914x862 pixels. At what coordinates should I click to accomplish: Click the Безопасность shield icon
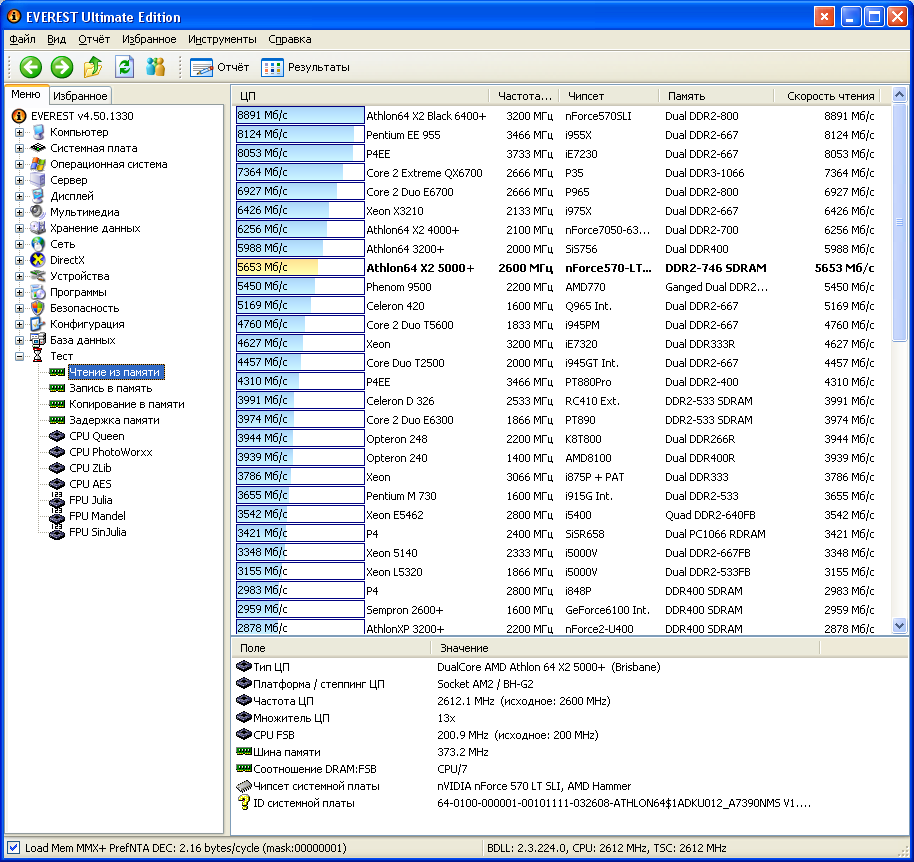(38, 308)
